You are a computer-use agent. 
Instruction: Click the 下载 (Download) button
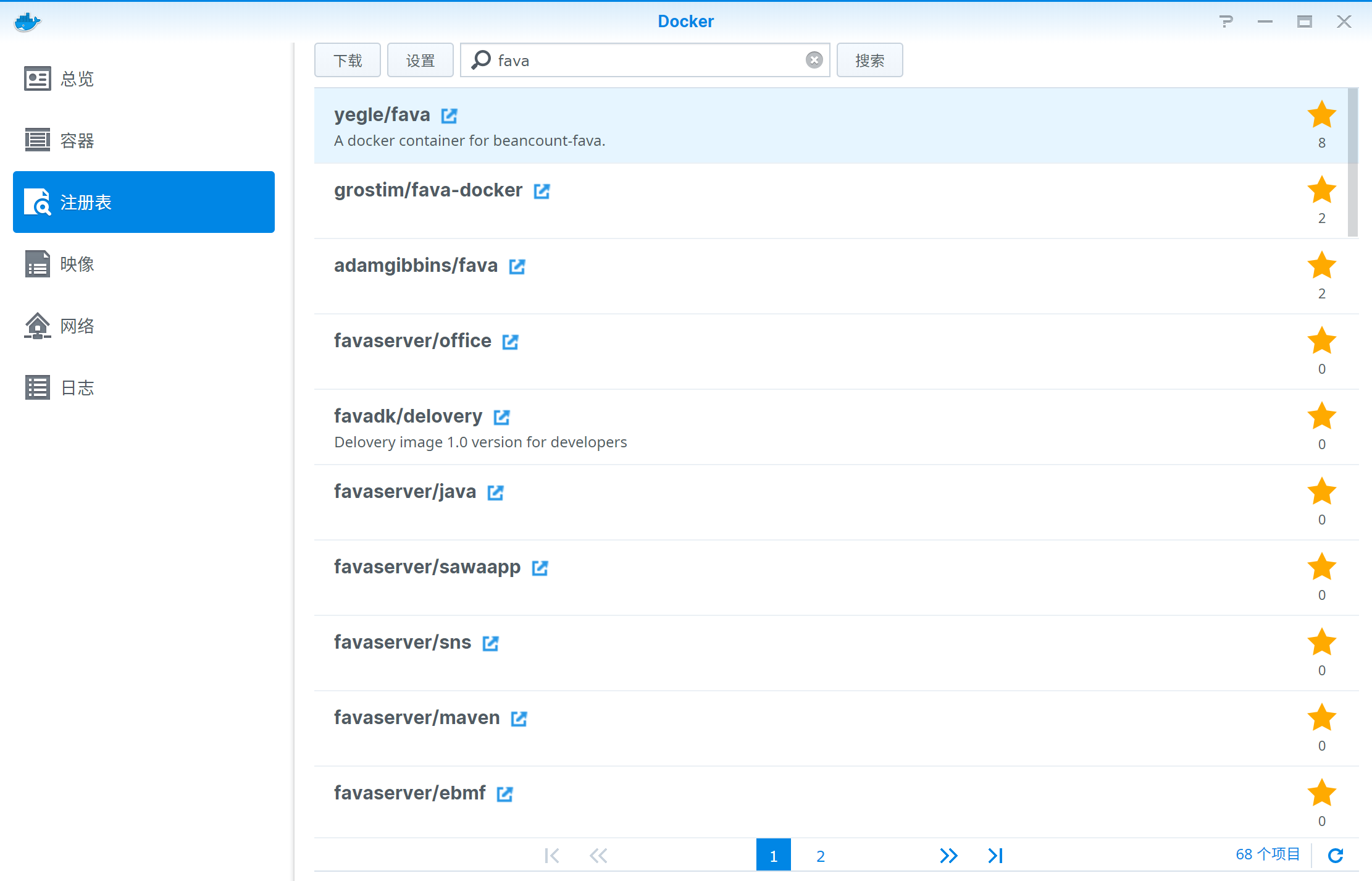pos(347,60)
